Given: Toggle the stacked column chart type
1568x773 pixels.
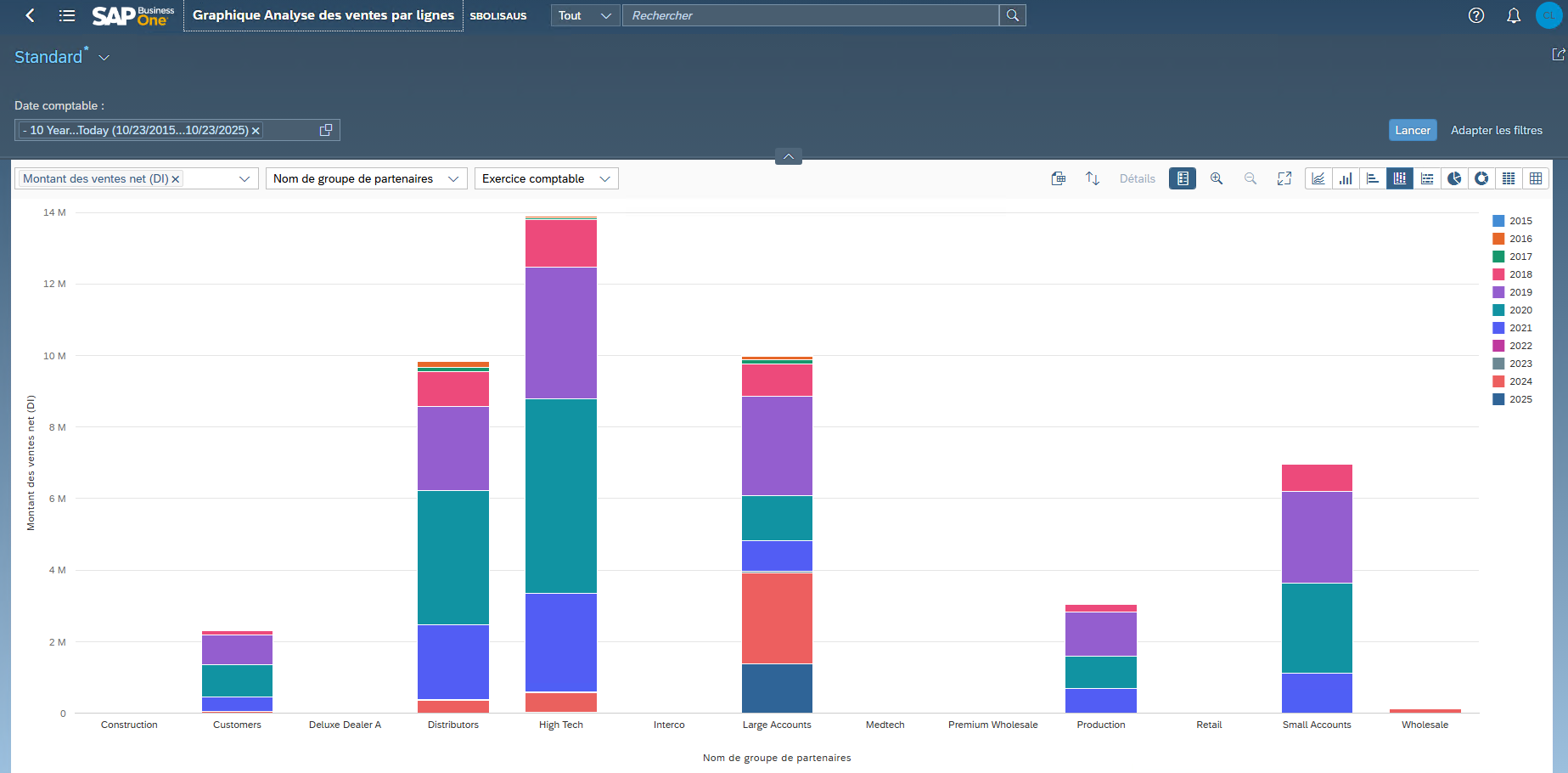Looking at the screenshot, I should coord(1400,178).
